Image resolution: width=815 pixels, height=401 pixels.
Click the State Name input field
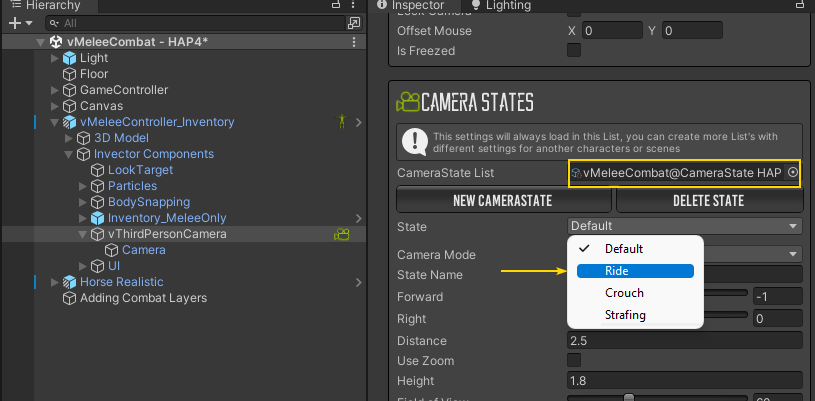[x=753, y=274]
